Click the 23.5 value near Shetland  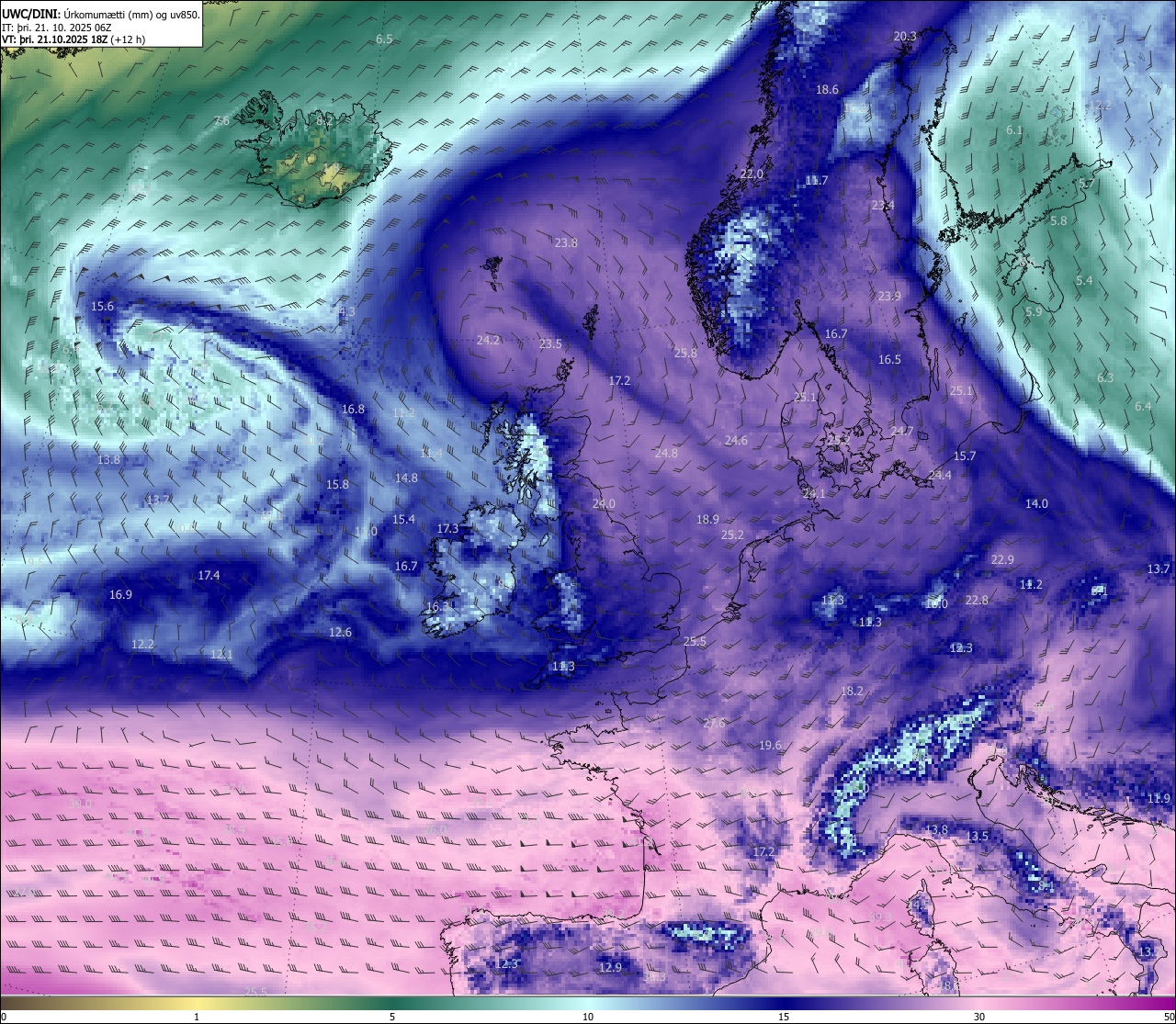click(x=550, y=344)
